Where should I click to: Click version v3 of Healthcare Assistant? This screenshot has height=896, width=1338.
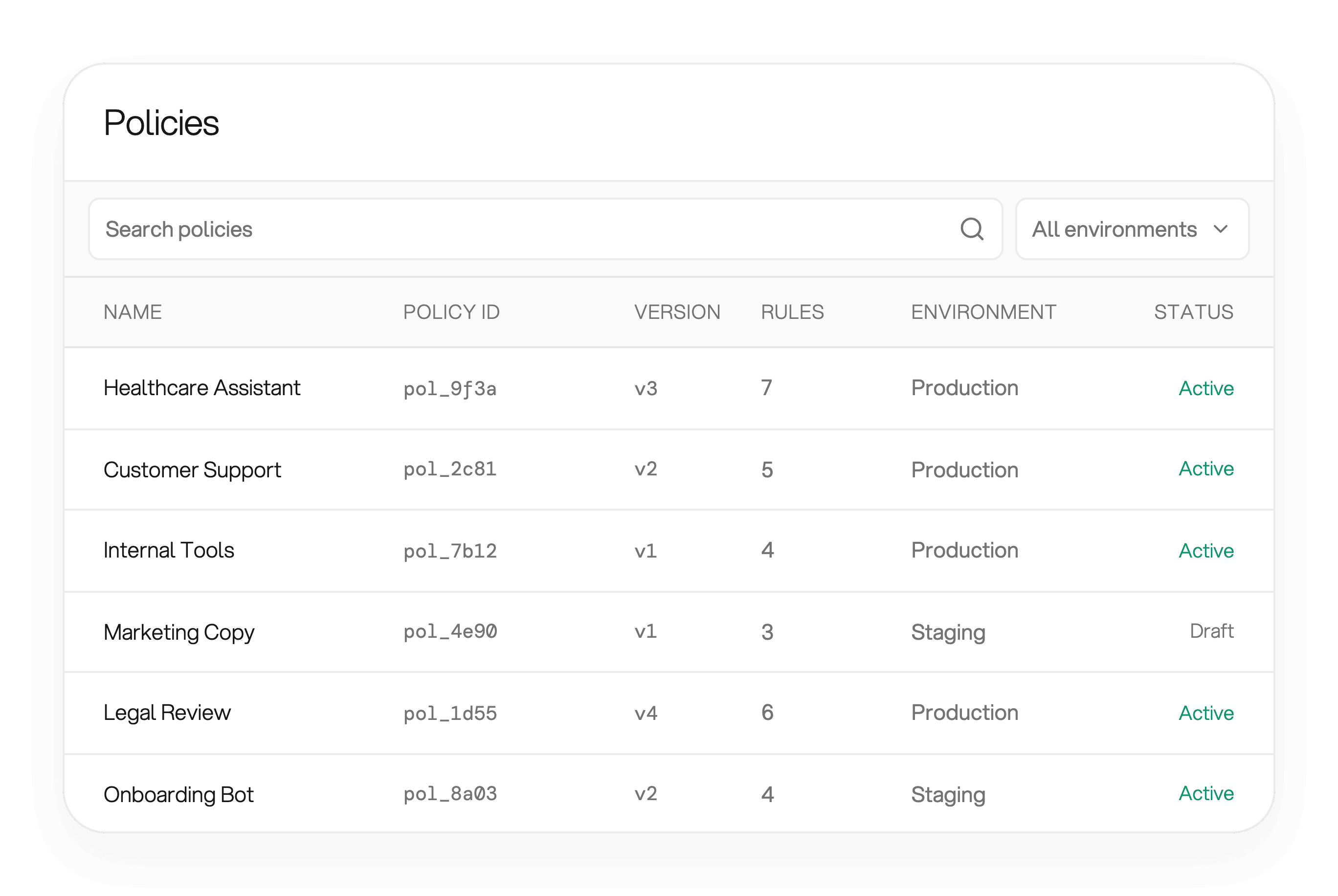coord(646,388)
